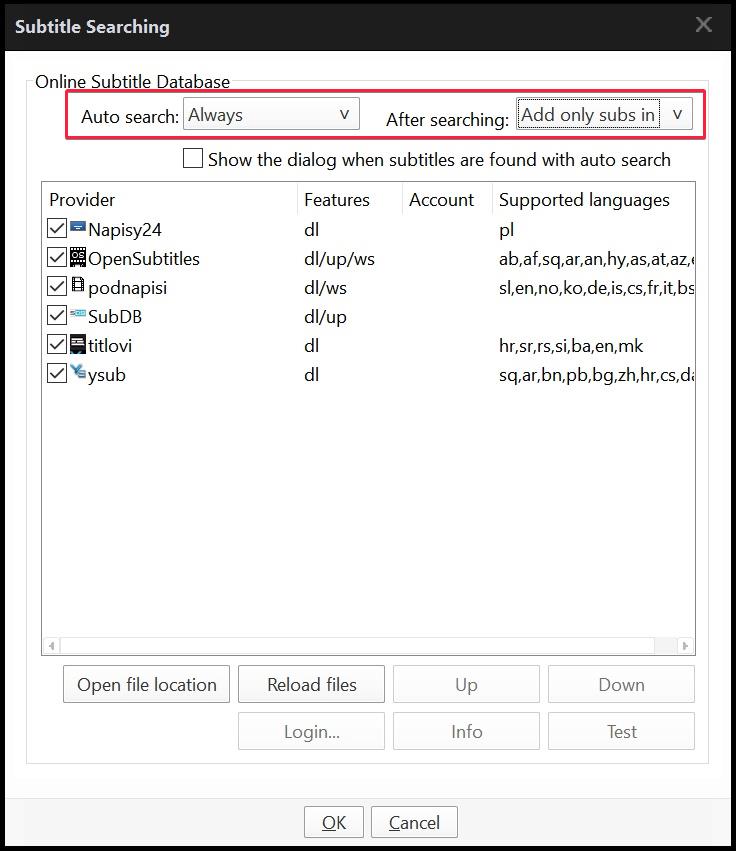Click the SubDB provider icon
Screen dimensions: 736x851
[x=78, y=313]
